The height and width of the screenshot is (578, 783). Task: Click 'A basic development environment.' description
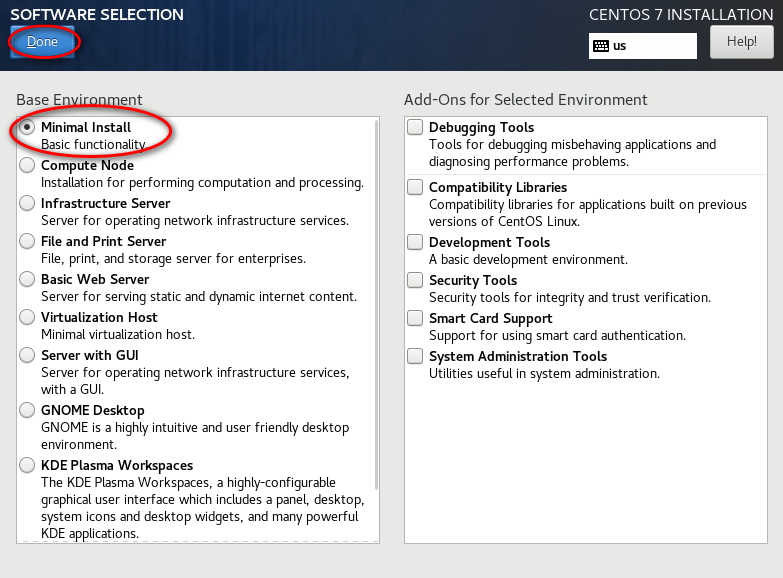tap(528, 260)
